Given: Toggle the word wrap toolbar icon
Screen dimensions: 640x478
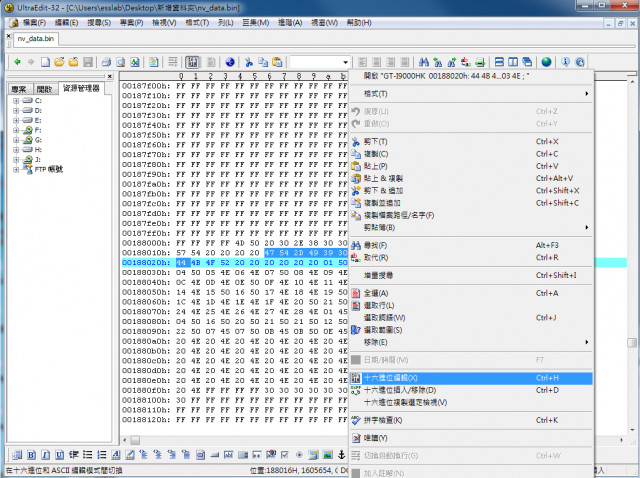Looking at the screenshot, I should click(173, 62).
